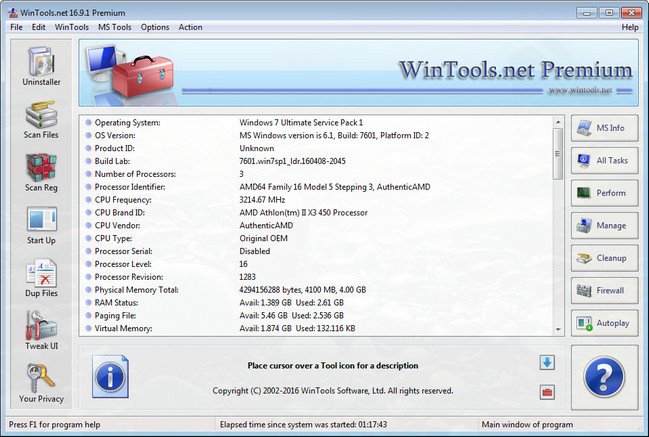This screenshot has height=437, width=649.
Task: Click the blue down arrow icon
Action: [547, 363]
